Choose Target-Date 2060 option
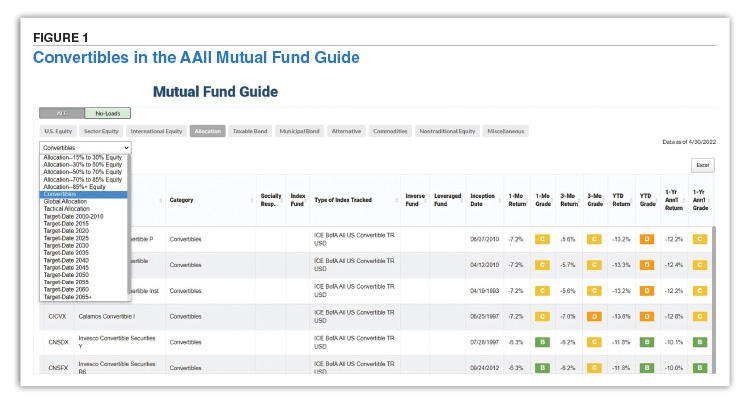The image size is (750, 406). pos(83,289)
